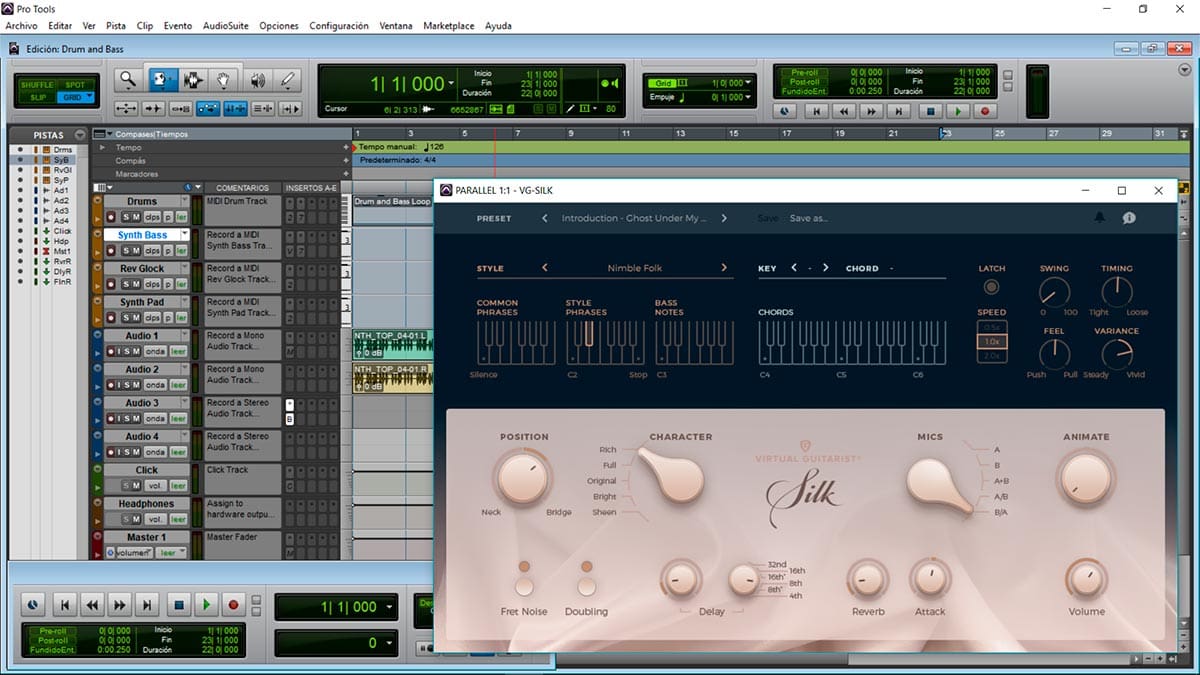Click the Master 1 volumen view button
1200x675 pixels.
point(135,553)
